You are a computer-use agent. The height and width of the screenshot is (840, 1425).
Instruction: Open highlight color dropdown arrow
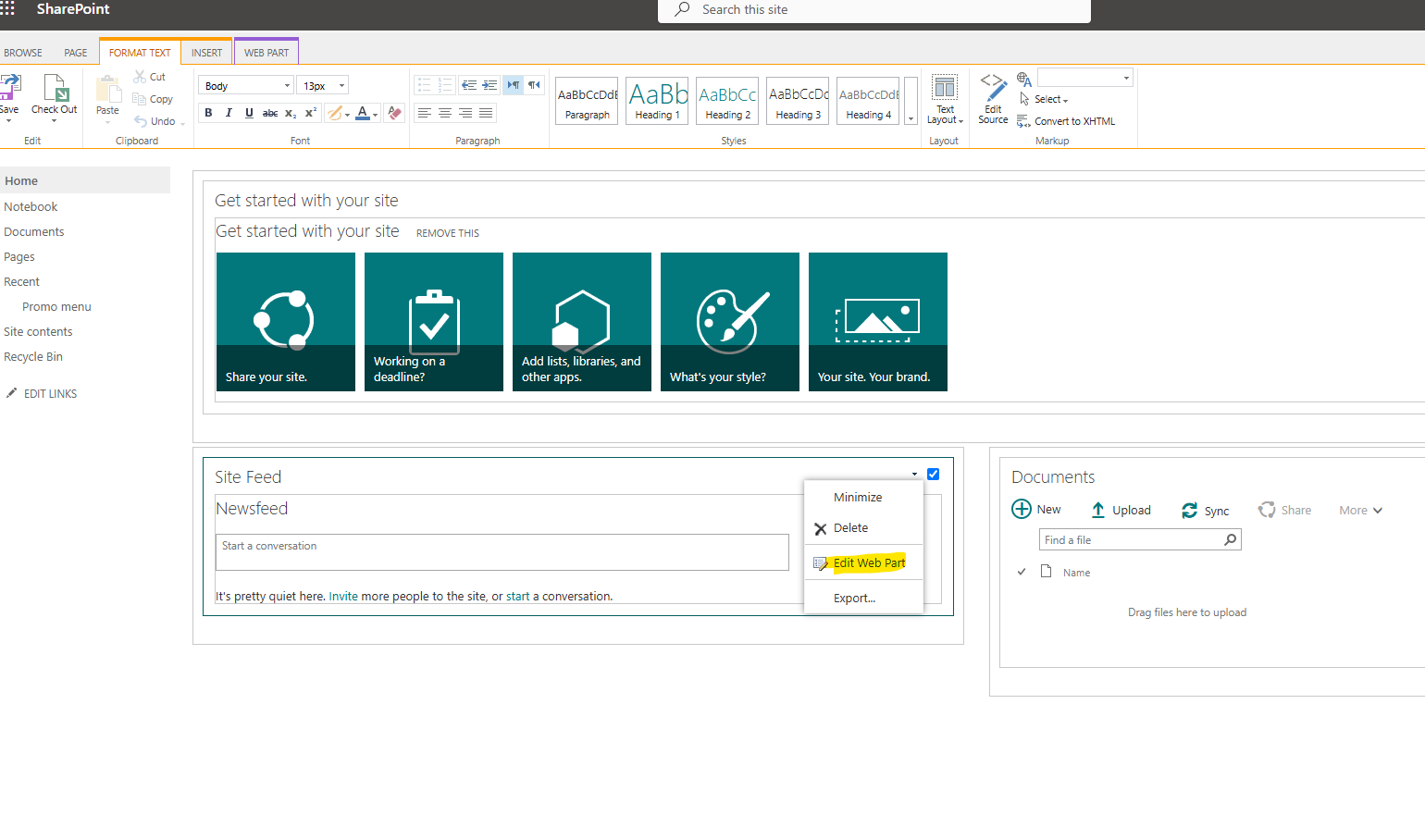pyautogui.click(x=348, y=115)
